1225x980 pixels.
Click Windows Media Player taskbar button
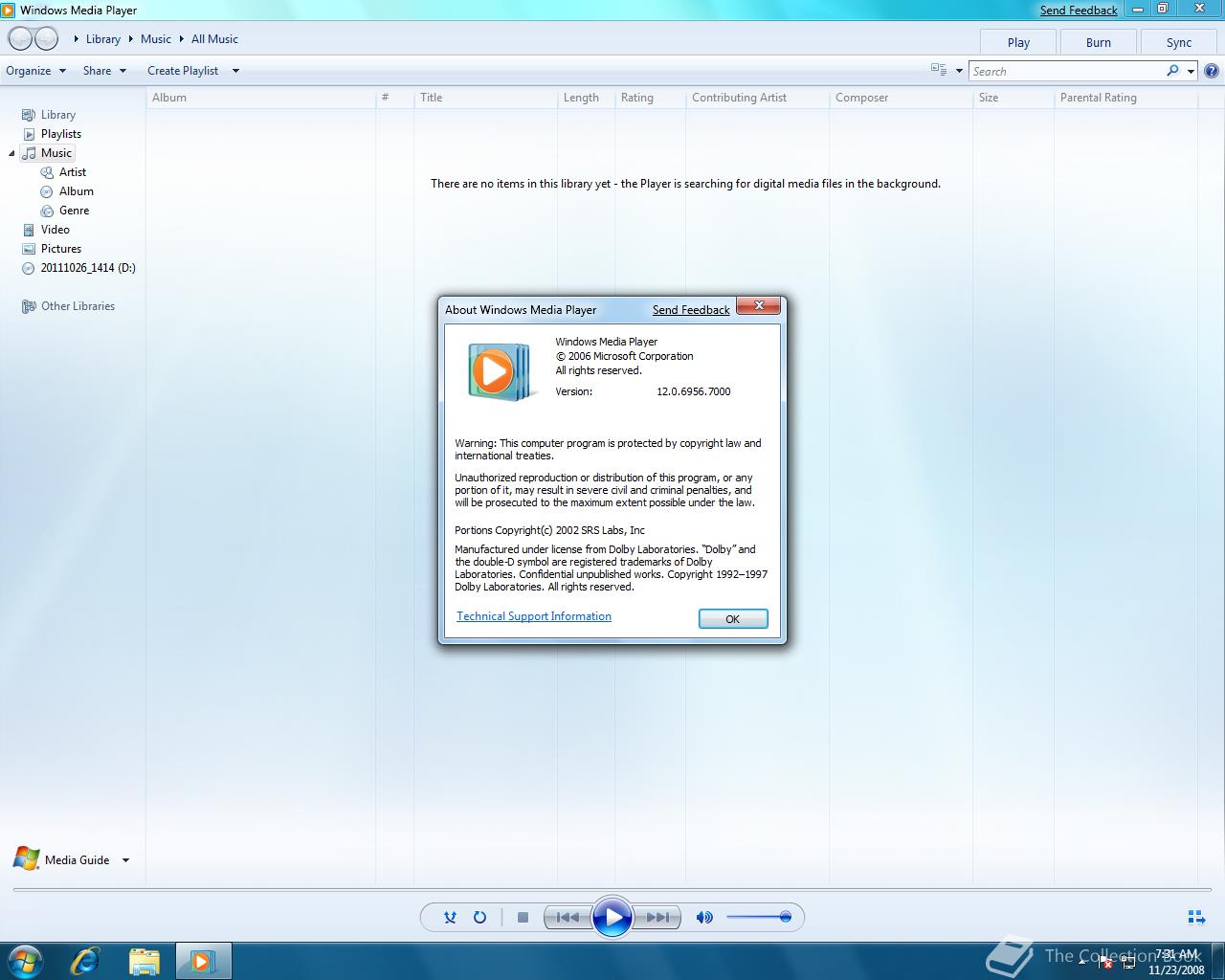203,961
